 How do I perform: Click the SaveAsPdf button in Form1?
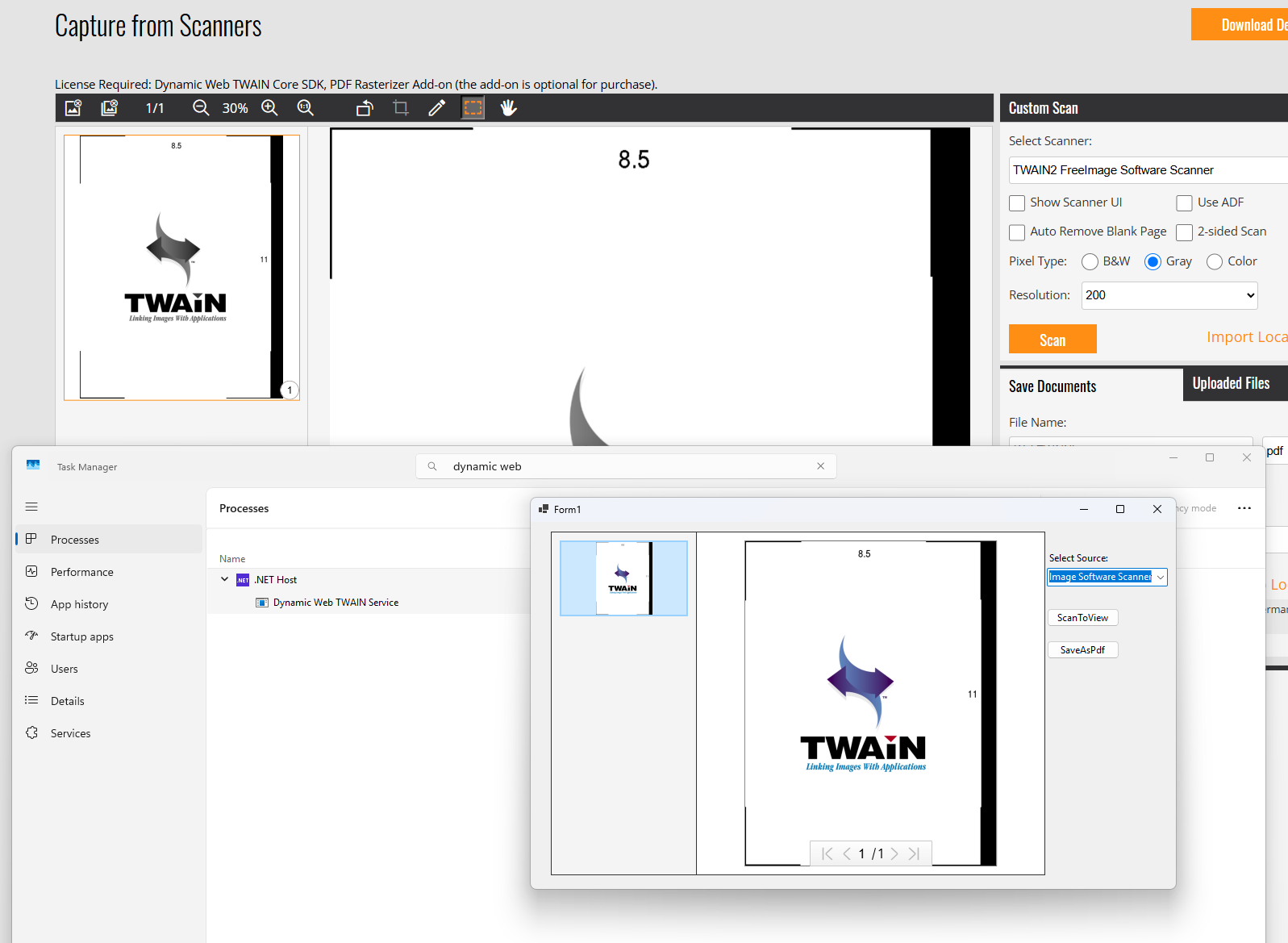(x=1082, y=650)
